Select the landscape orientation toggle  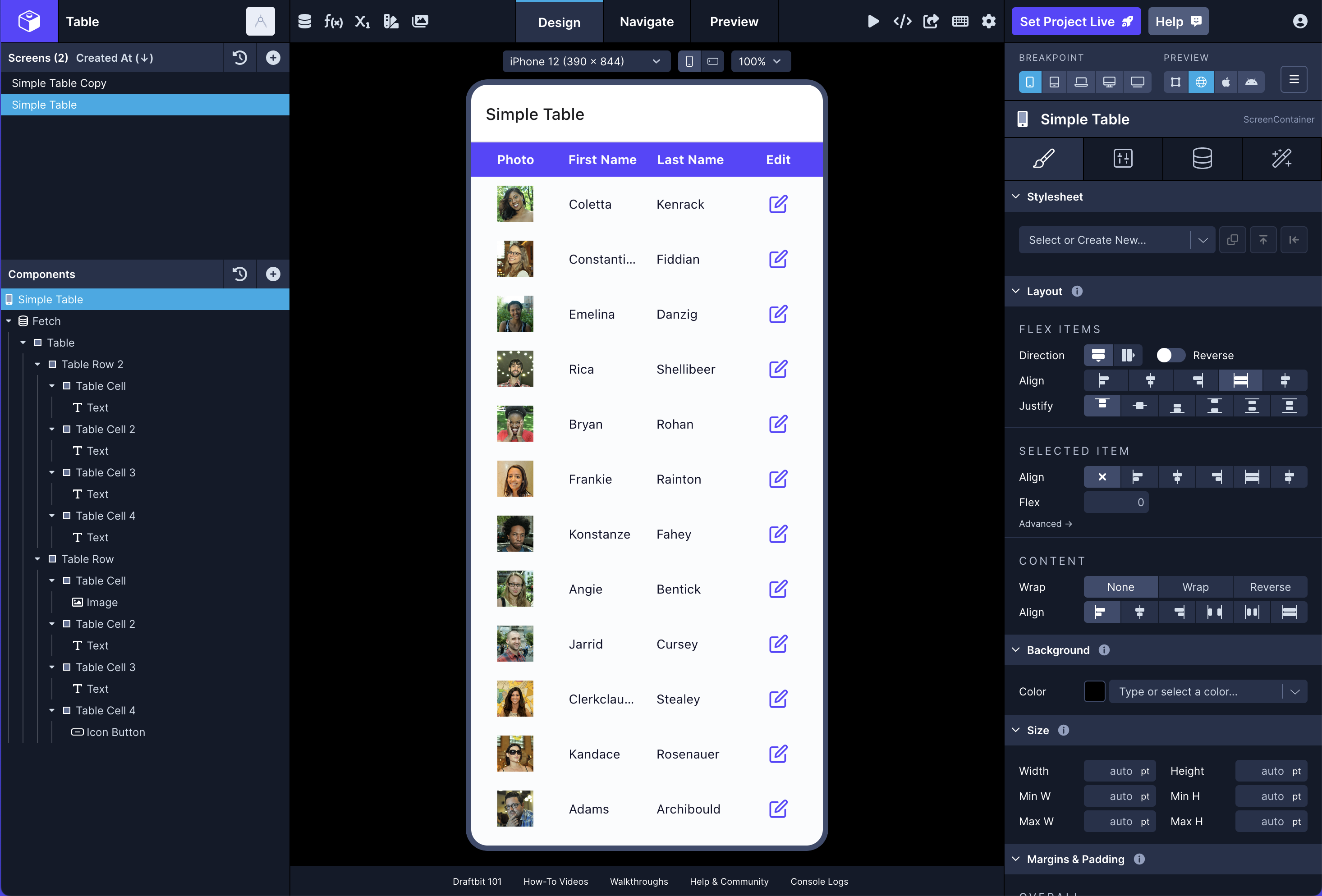(x=712, y=61)
